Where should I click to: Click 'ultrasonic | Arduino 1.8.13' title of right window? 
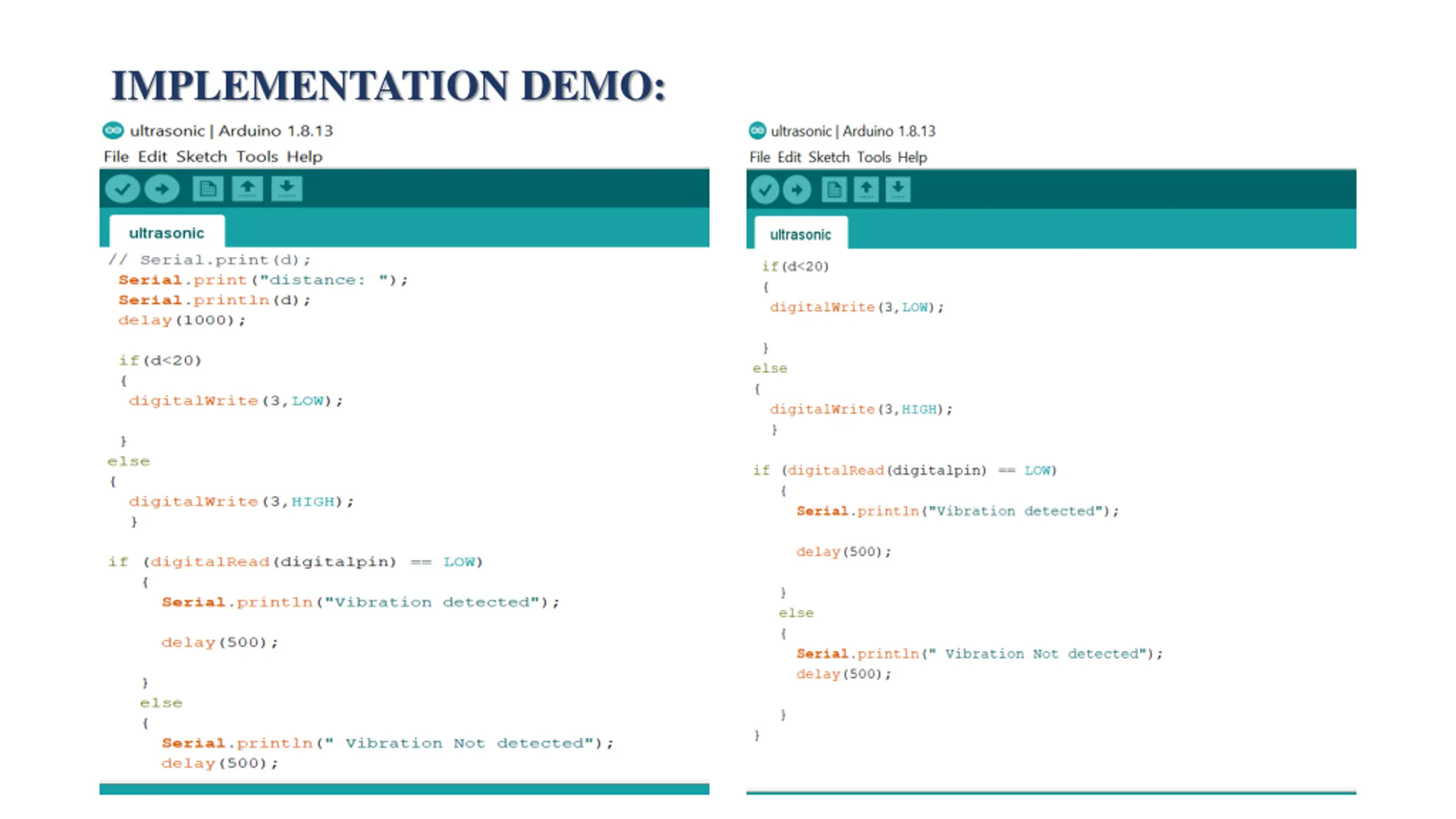(x=853, y=131)
